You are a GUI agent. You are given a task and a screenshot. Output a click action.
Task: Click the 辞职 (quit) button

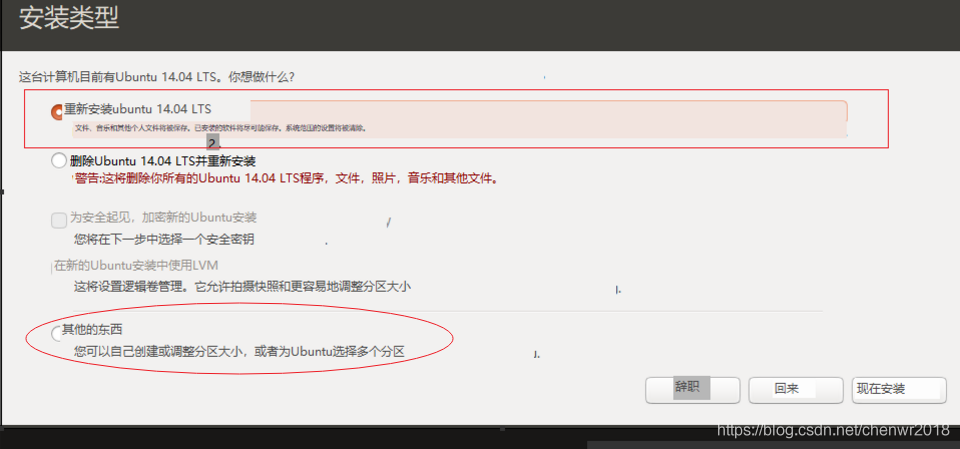pyautogui.click(x=692, y=390)
